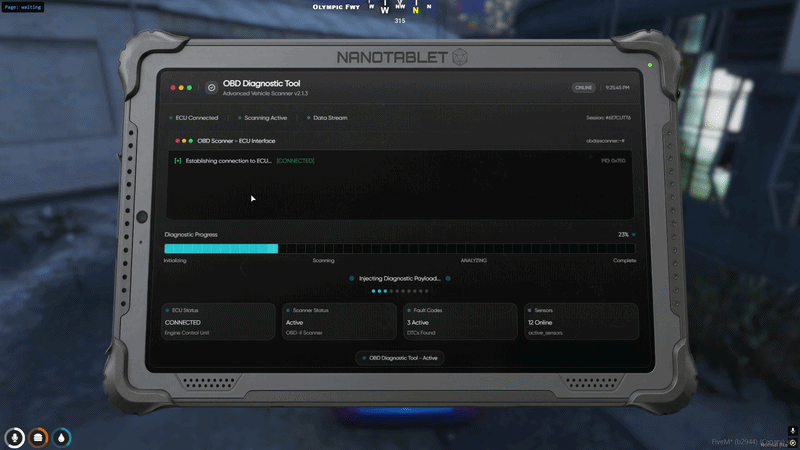Click the yellow dot in the main title bar
The image size is (800, 450).
click(181, 88)
